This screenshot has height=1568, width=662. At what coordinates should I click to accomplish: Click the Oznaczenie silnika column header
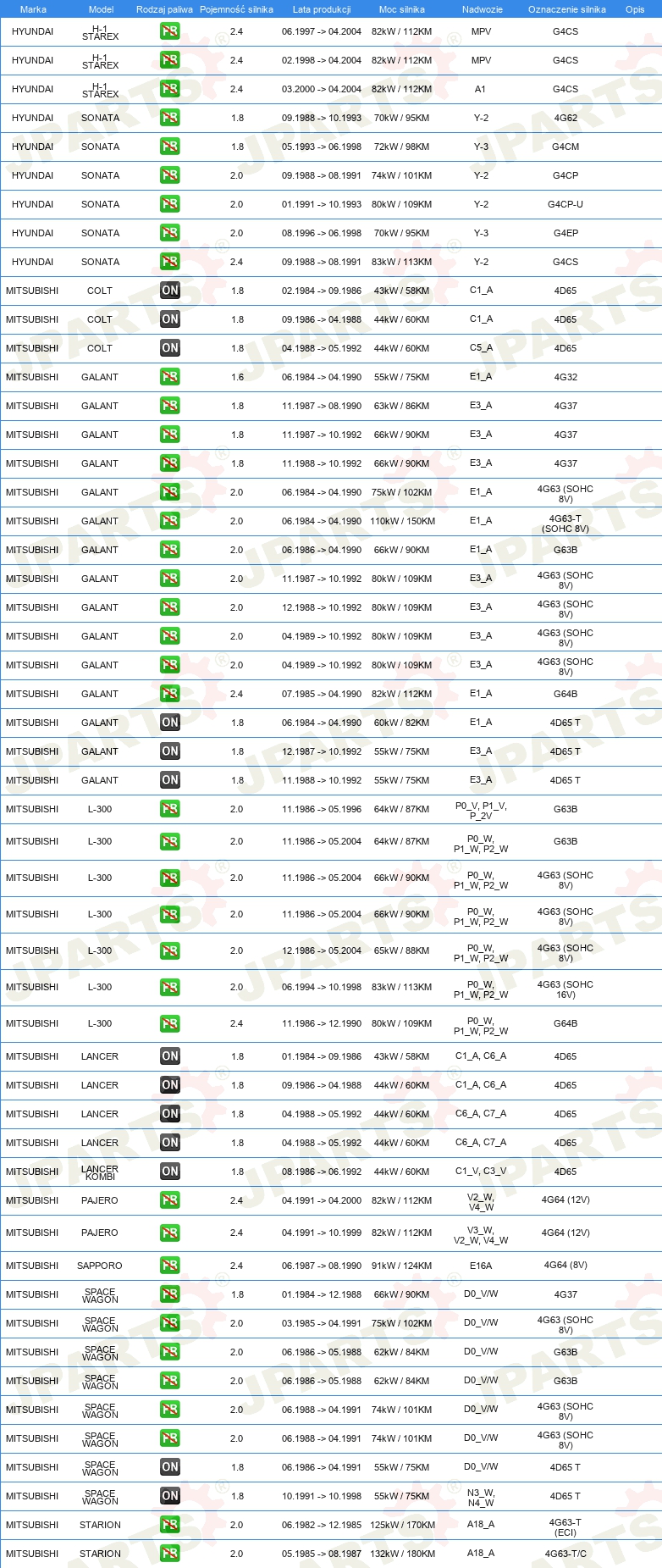[567, 9]
